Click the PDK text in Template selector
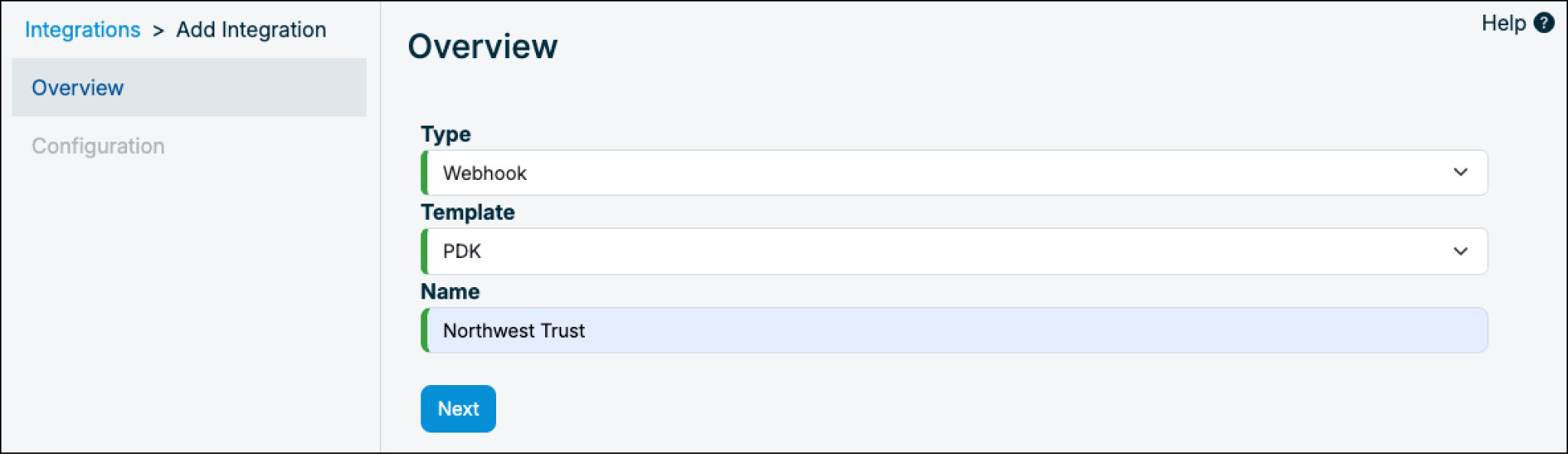This screenshot has width=1568, height=454. pyautogui.click(x=462, y=251)
